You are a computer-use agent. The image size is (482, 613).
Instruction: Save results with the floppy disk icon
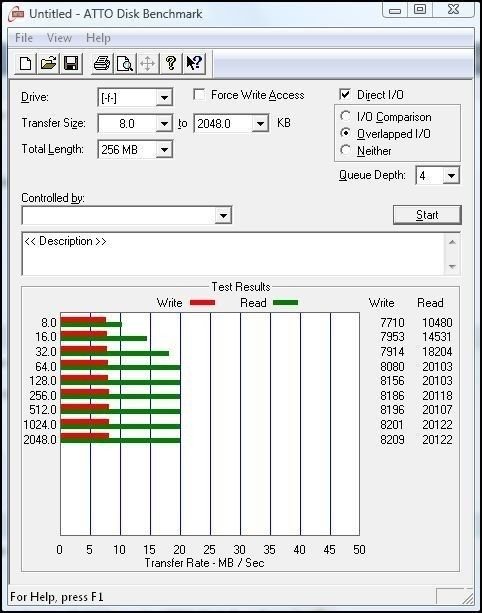coord(71,63)
